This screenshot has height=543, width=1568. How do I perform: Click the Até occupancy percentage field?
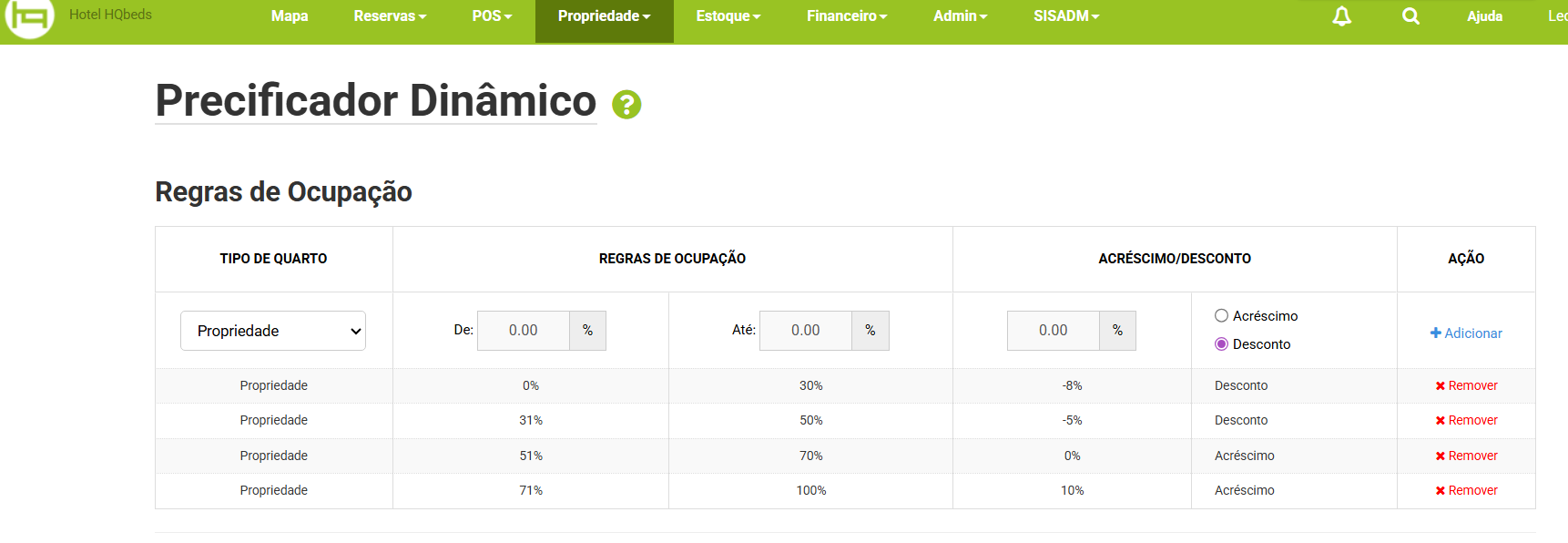(806, 331)
